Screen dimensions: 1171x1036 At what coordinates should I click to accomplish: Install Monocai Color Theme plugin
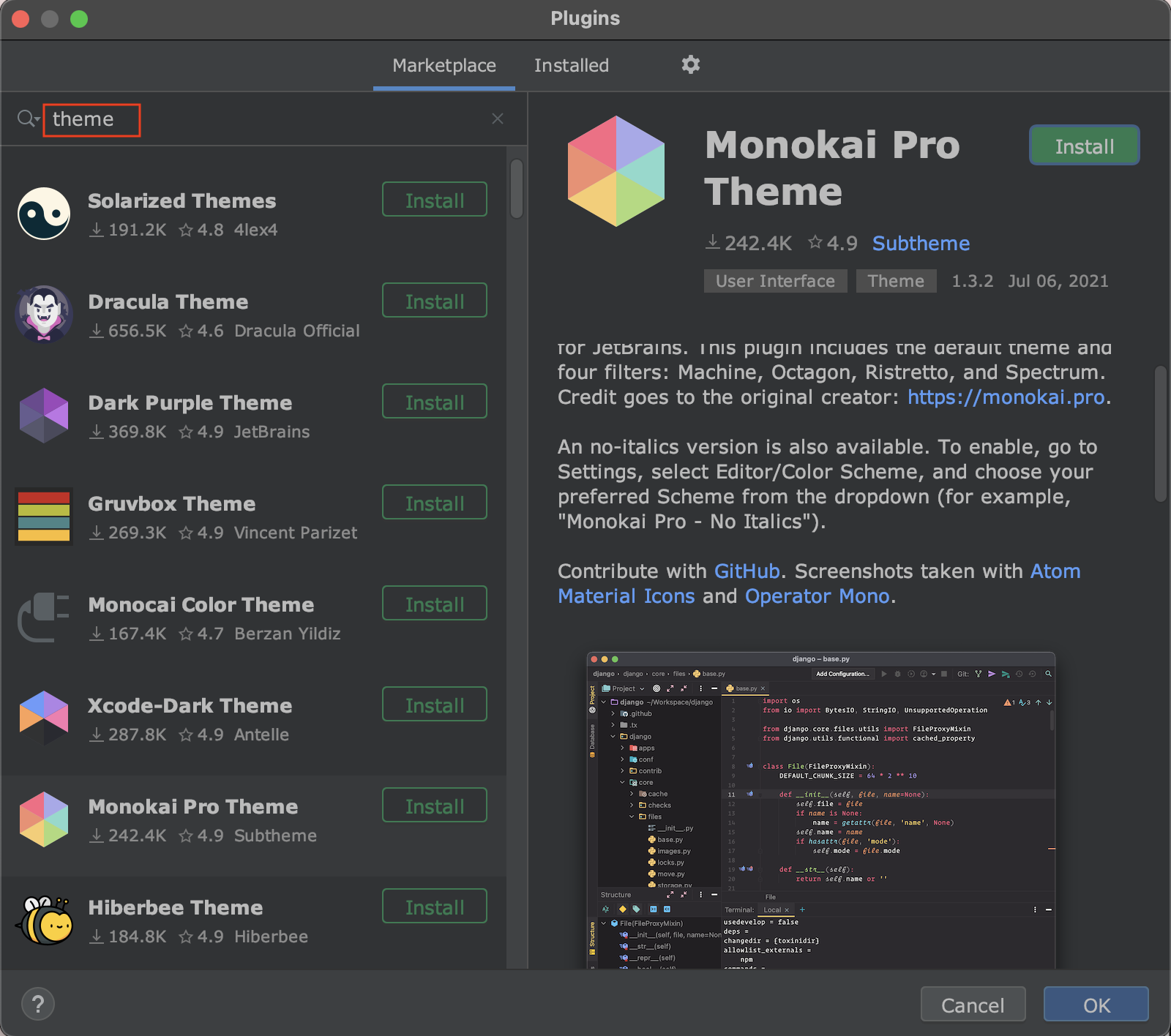click(435, 604)
